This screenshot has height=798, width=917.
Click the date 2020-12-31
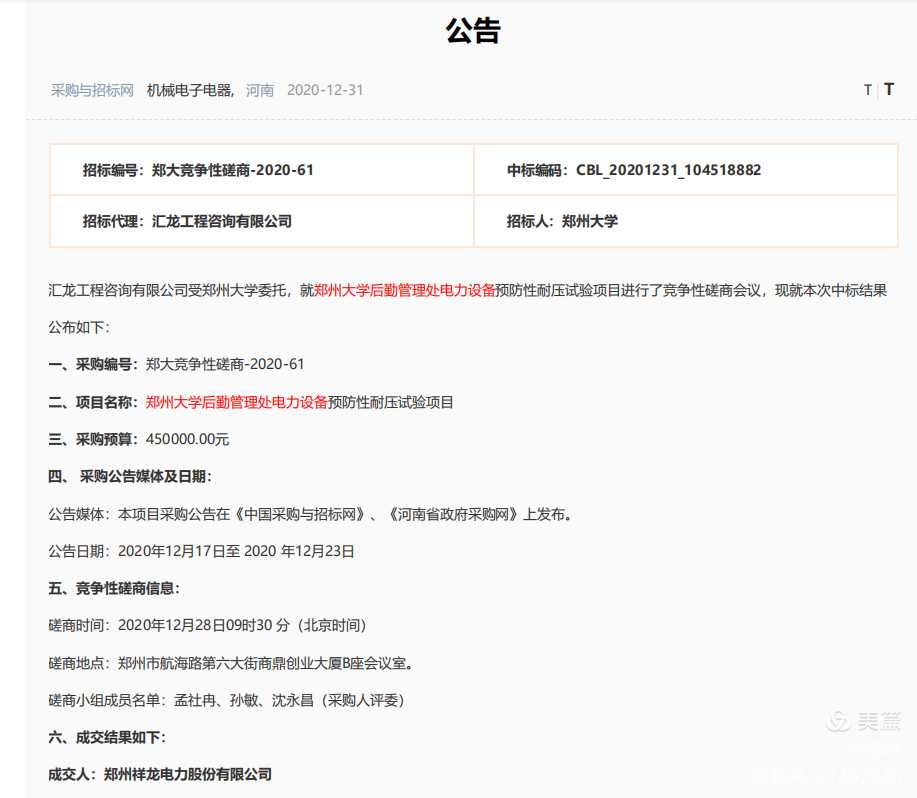point(325,90)
